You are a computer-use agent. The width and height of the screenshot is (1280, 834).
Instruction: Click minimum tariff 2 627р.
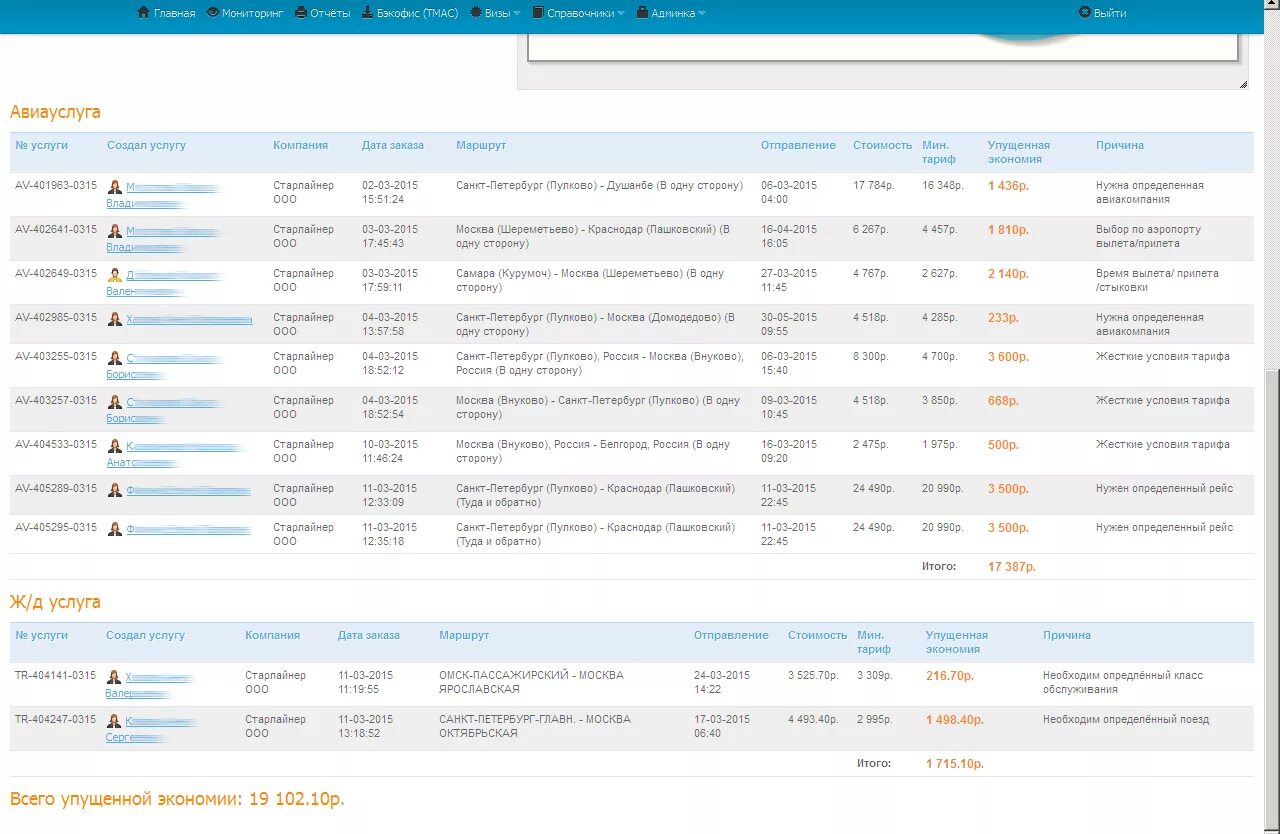(939, 273)
